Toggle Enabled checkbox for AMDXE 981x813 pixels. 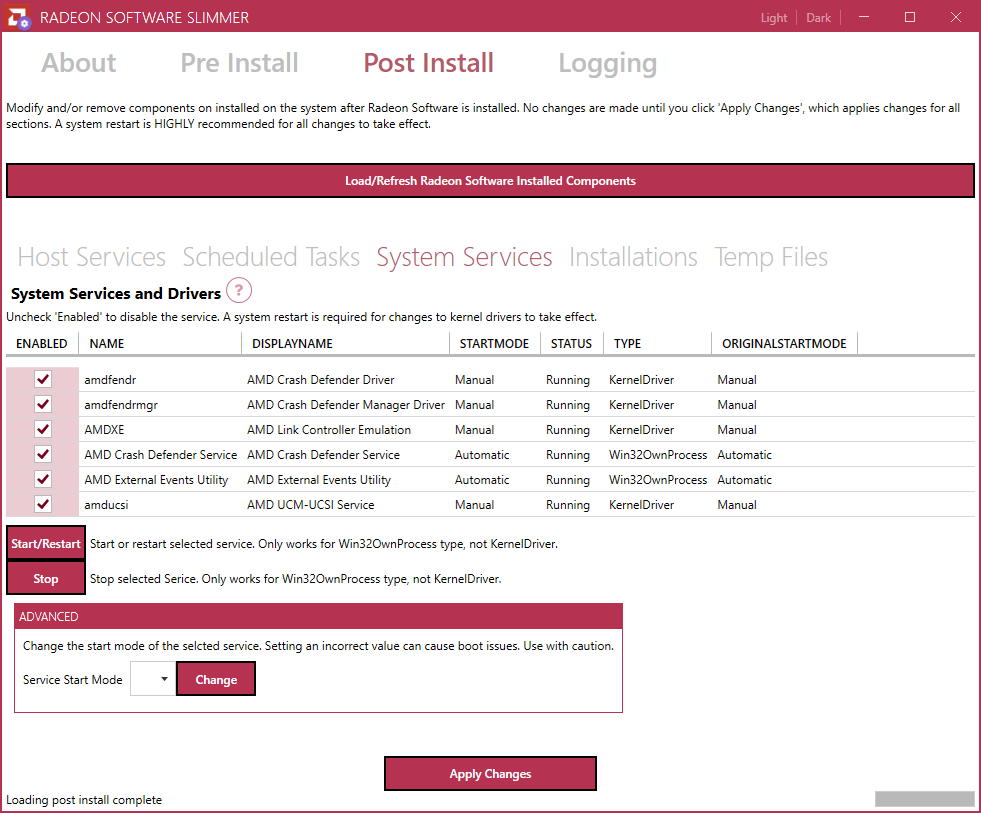43,429
